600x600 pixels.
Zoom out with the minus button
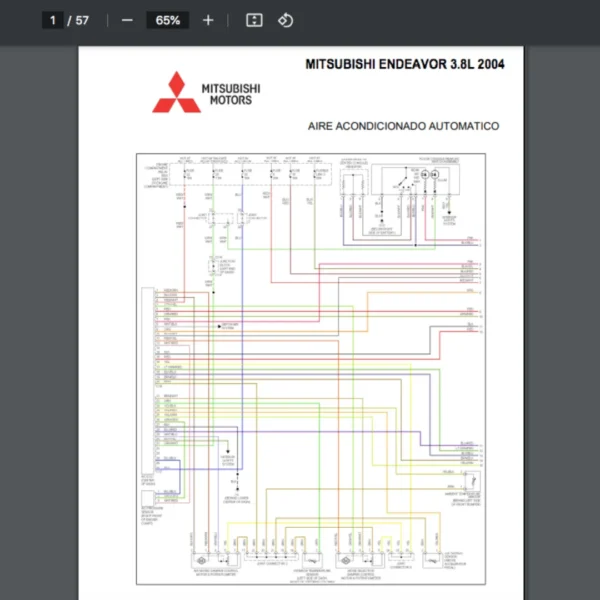(x=127, y=20)
